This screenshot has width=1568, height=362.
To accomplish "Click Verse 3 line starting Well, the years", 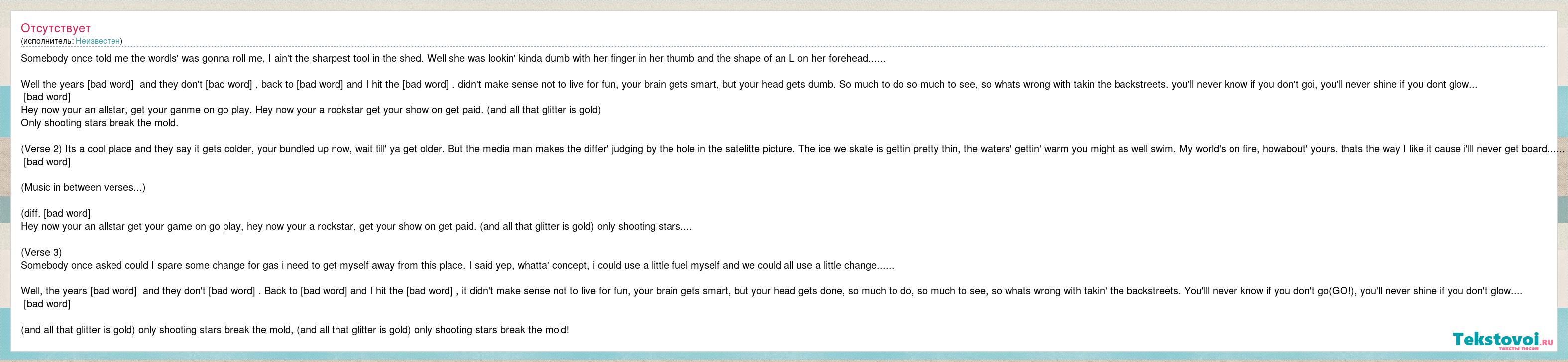I will 772,291.
